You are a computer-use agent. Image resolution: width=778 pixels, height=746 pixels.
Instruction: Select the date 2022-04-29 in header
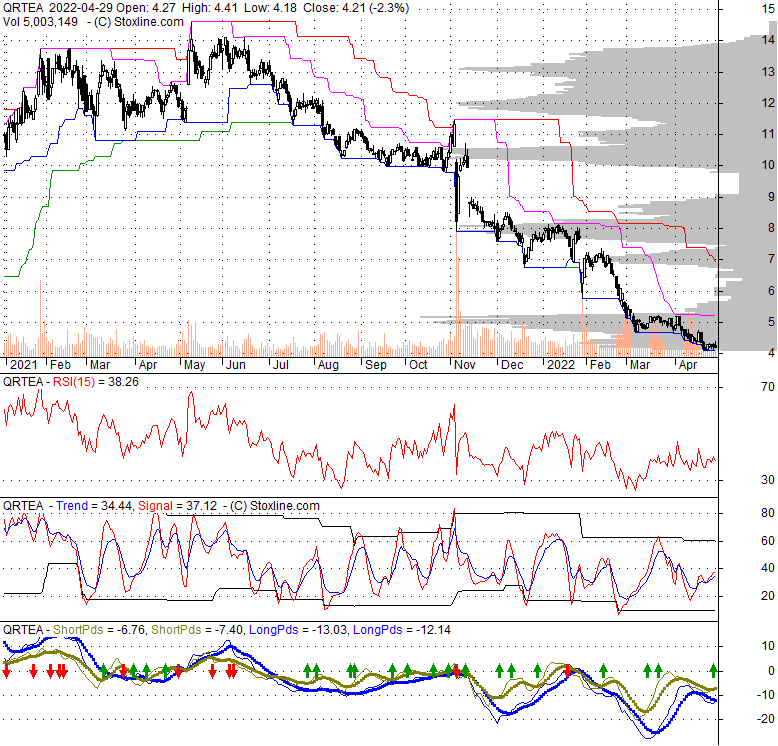(80, 8)
